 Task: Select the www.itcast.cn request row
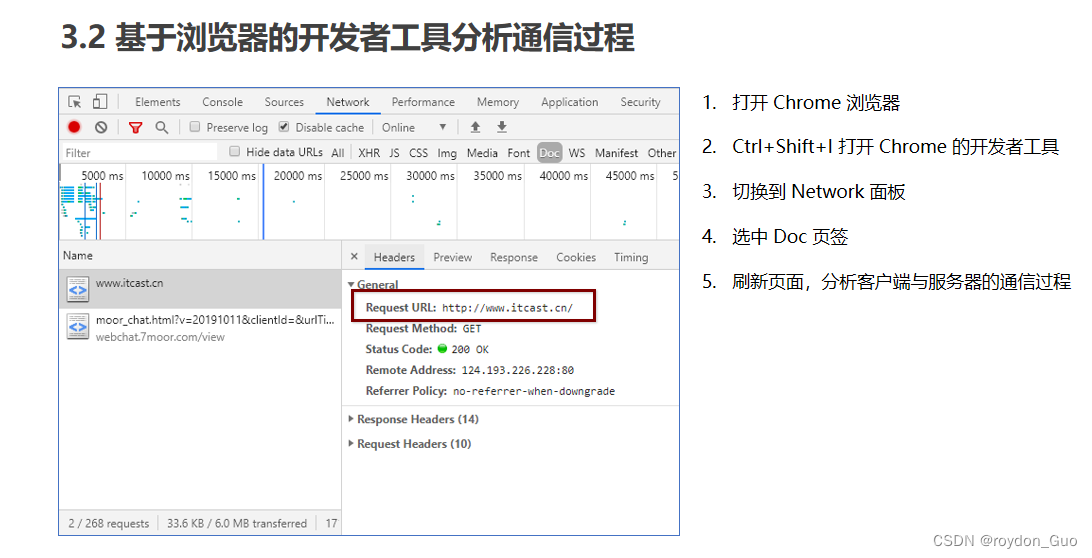201,289
